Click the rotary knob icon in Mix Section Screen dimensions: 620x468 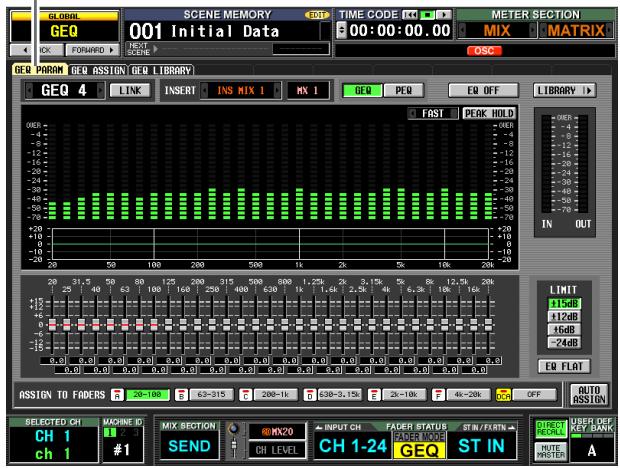tap(234, 428)
